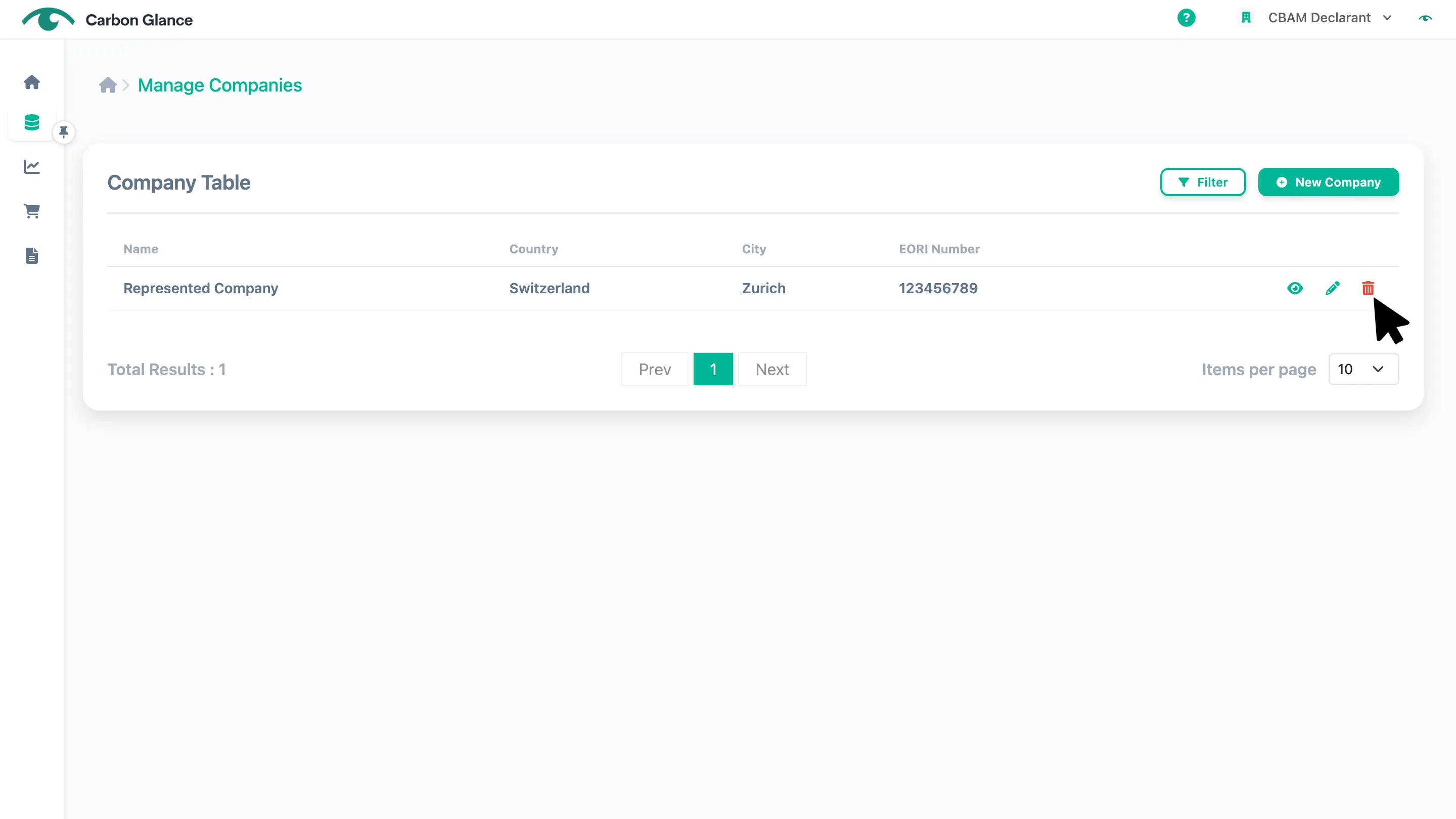Open the help question mark icon
Screen dimensions: 1456x819
click(x=1186, y=18)
